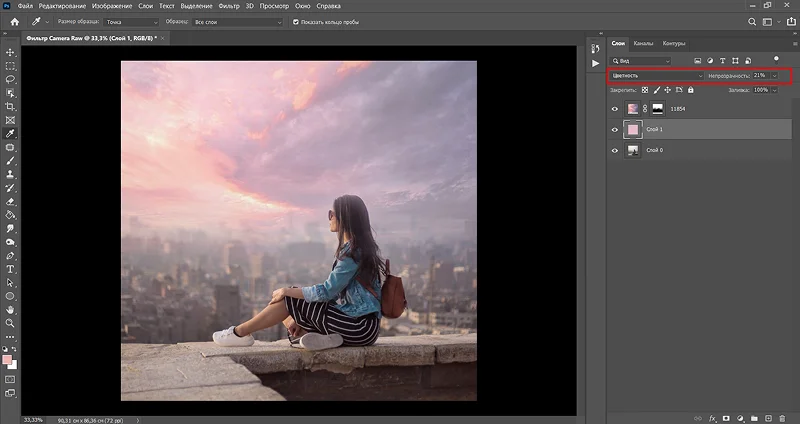
Task: Hide the Слой 0 layer
Action: click(x=615, y=151)
